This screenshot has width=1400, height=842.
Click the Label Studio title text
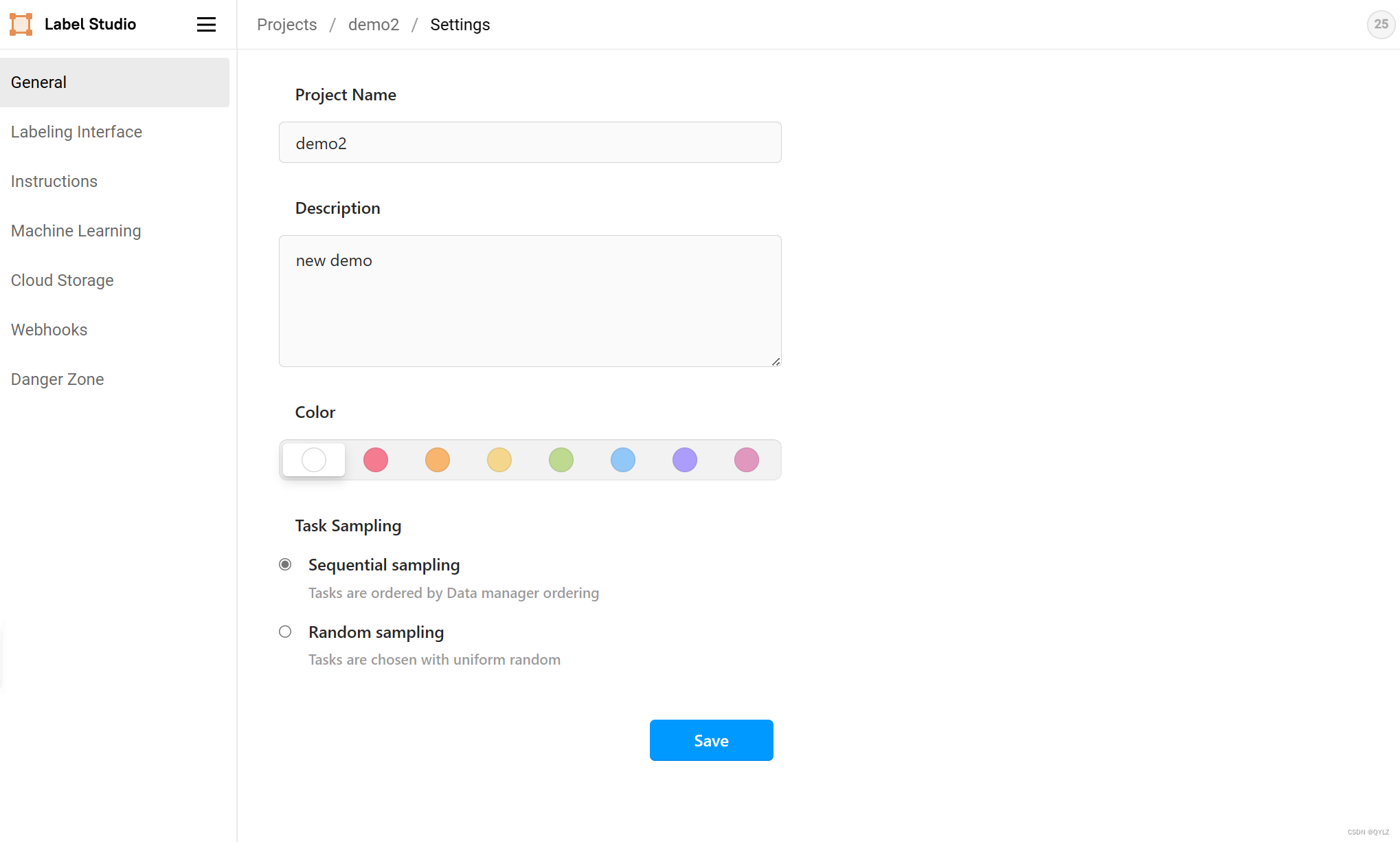click(x=90, y=24)
